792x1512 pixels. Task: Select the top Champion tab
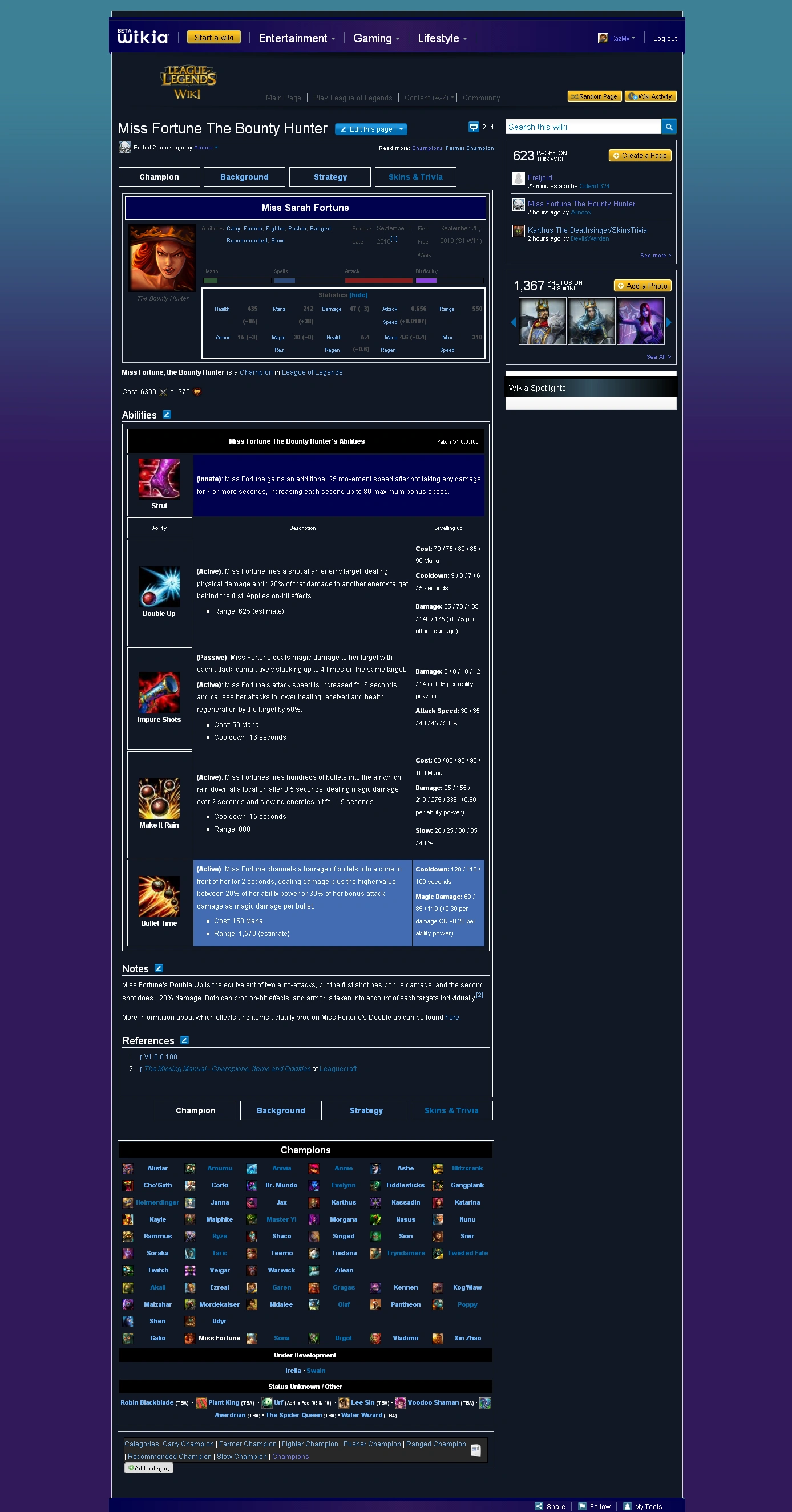[x=159, y=177]
